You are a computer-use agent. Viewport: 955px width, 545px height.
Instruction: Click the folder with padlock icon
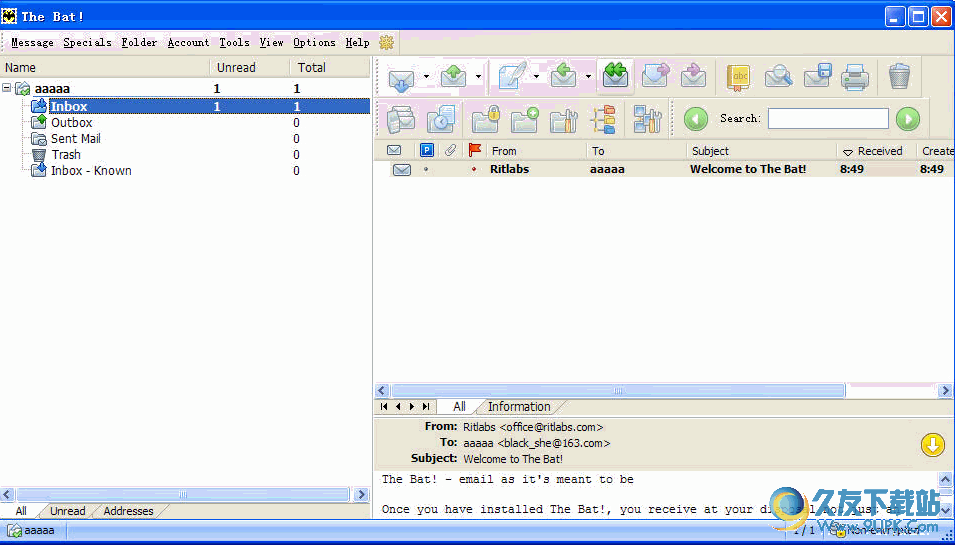point(485,119)
